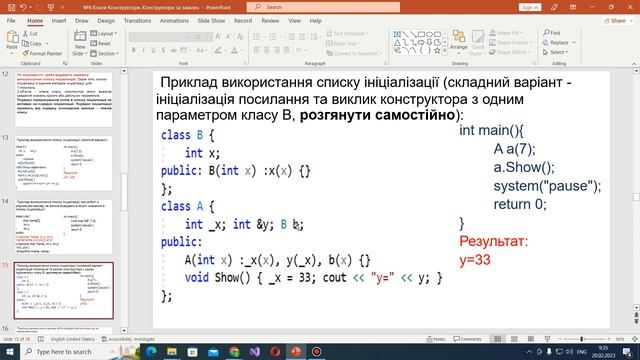Switch to Reading View icon
Image resolution: width=640 pixels, height=360 pixels.
[531, 339]
